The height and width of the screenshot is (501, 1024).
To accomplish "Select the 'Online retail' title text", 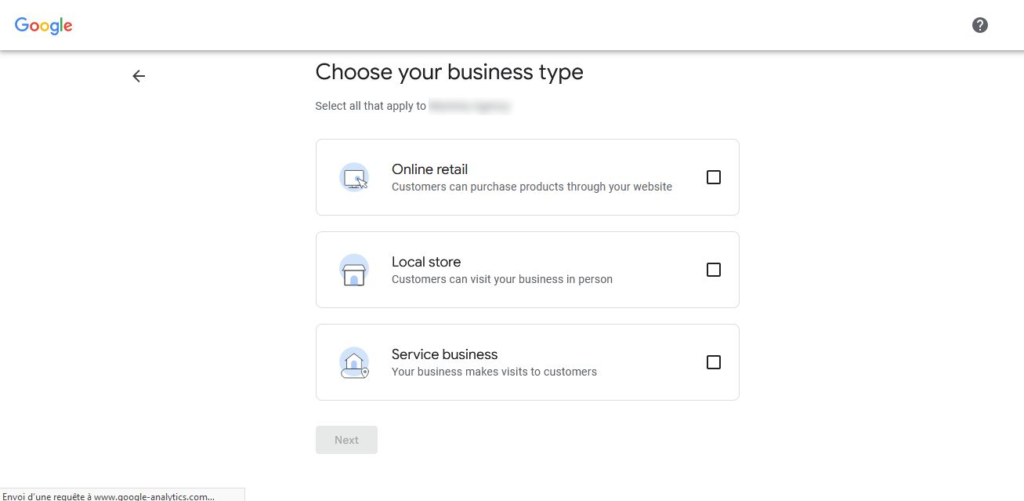I will click(430, 170).
